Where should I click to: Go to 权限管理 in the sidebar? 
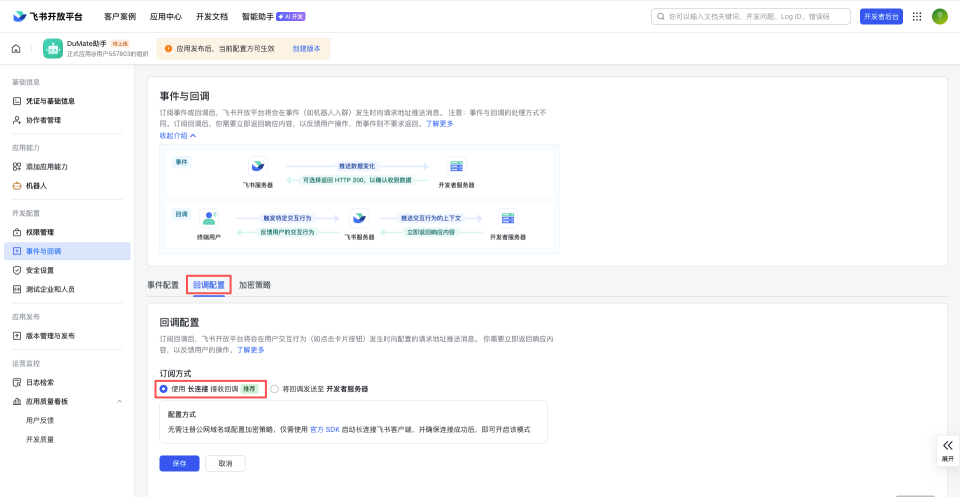(40, 232)
